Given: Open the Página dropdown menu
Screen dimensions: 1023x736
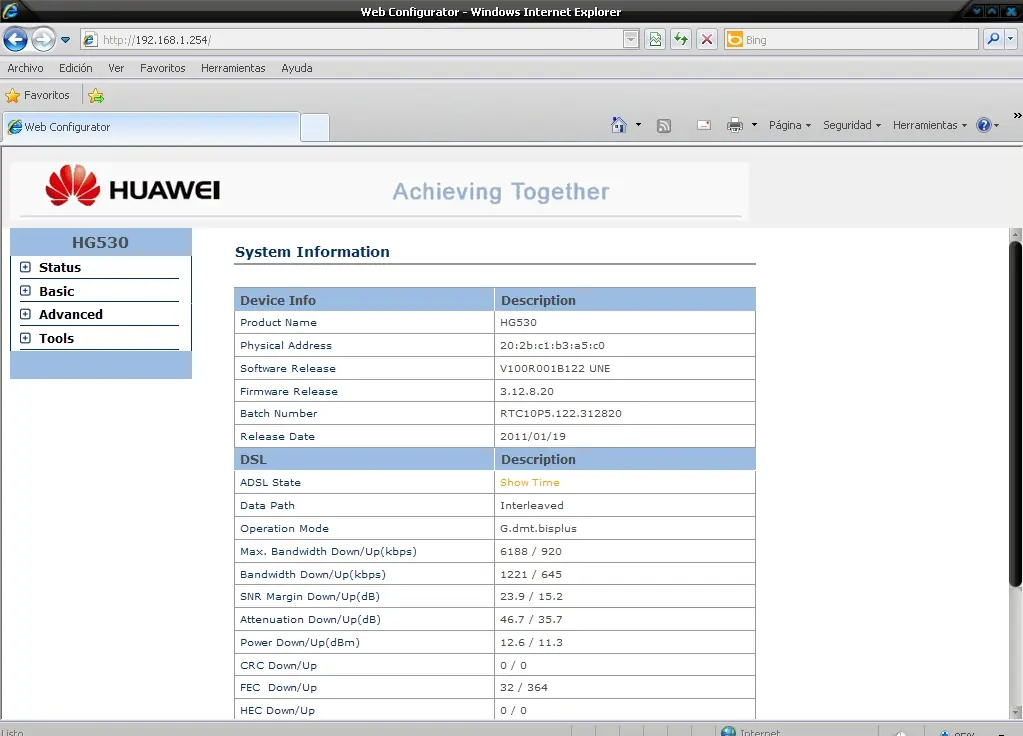Looking at the screenshot, I should click(789, 126).
